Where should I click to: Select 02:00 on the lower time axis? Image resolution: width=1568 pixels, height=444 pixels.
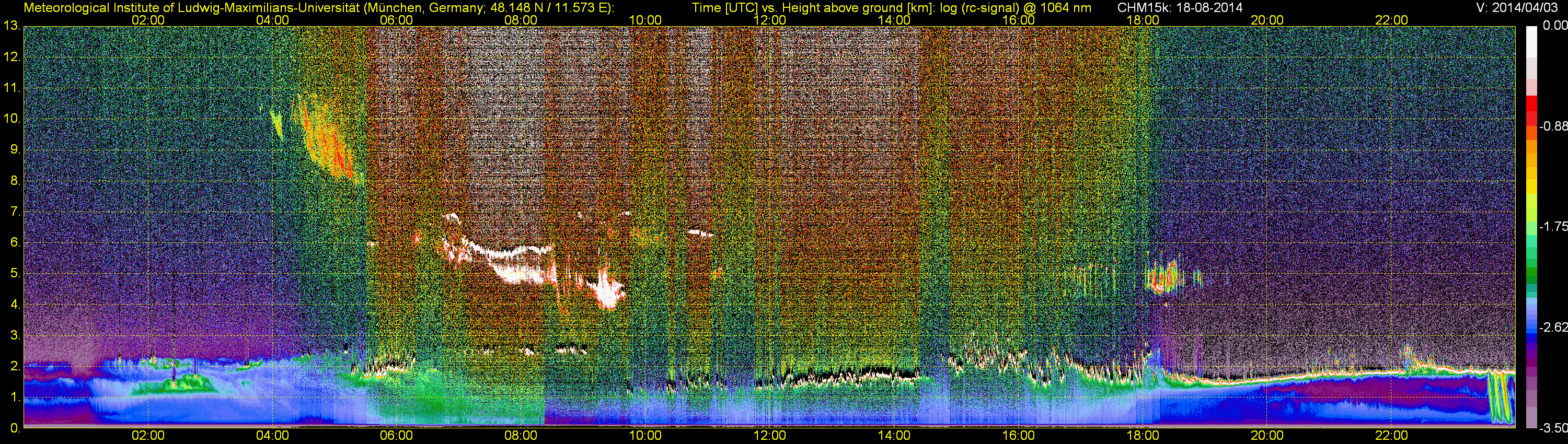point(148,436)
